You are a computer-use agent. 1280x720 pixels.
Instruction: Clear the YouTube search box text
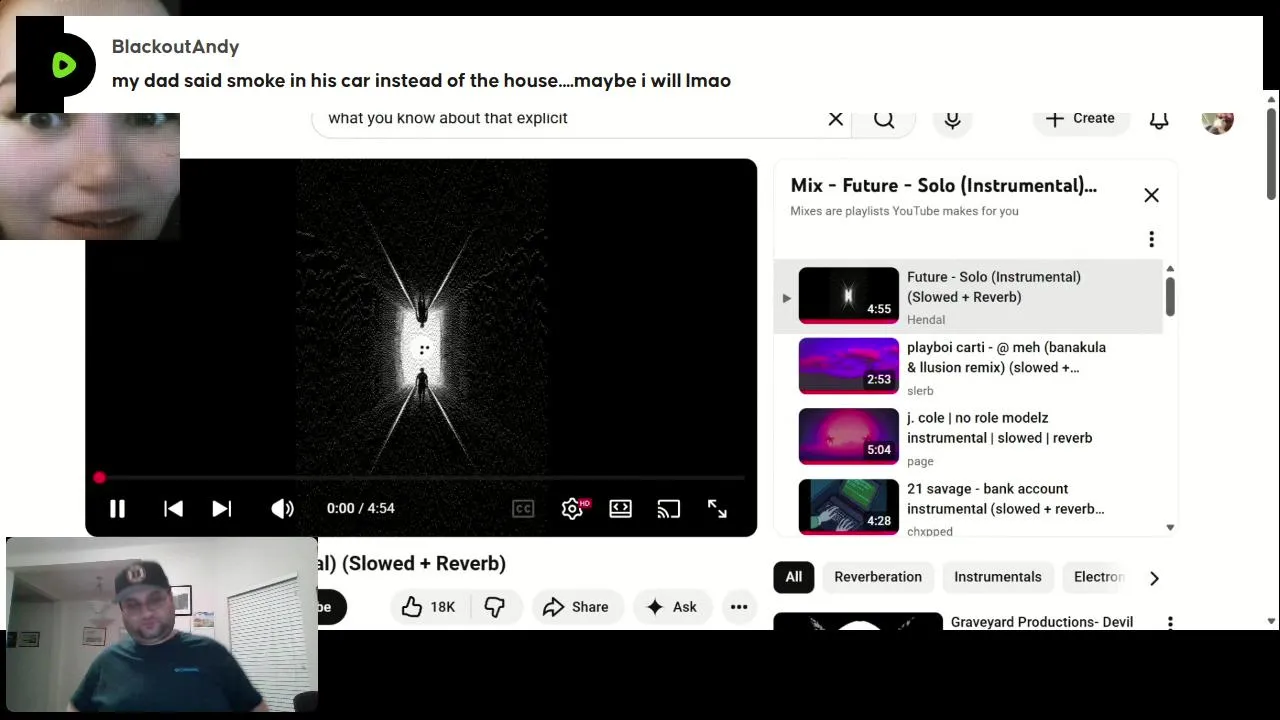[x=836, y=119]
